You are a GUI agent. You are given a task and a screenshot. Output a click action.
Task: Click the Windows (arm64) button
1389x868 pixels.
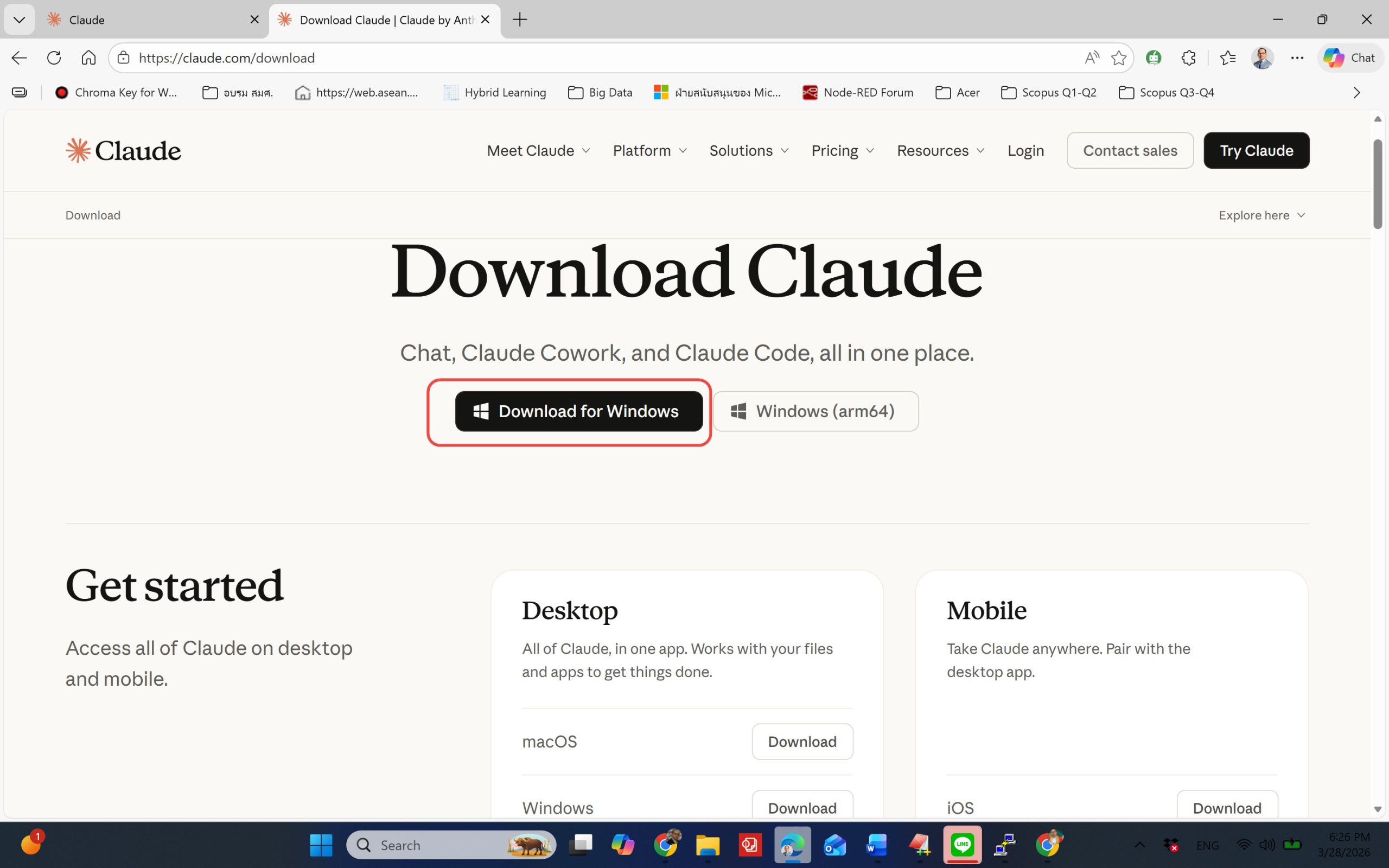(x=815, y=411)
